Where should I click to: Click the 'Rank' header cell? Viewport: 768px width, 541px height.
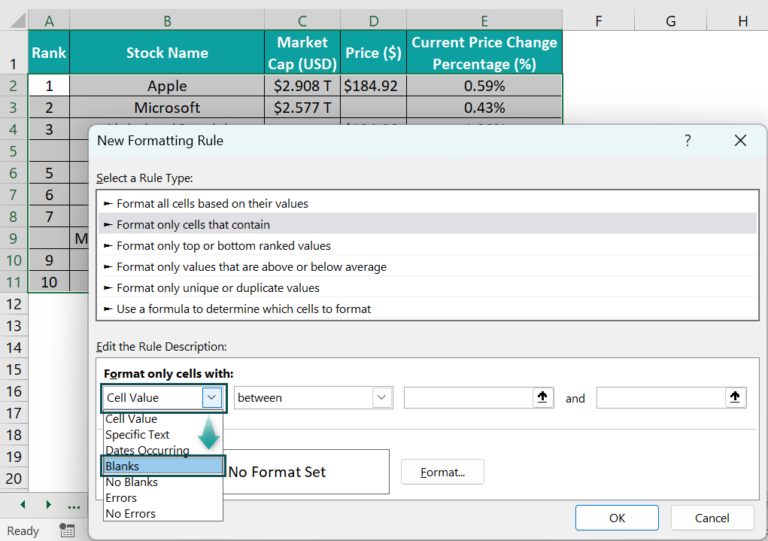click(49, 52)
